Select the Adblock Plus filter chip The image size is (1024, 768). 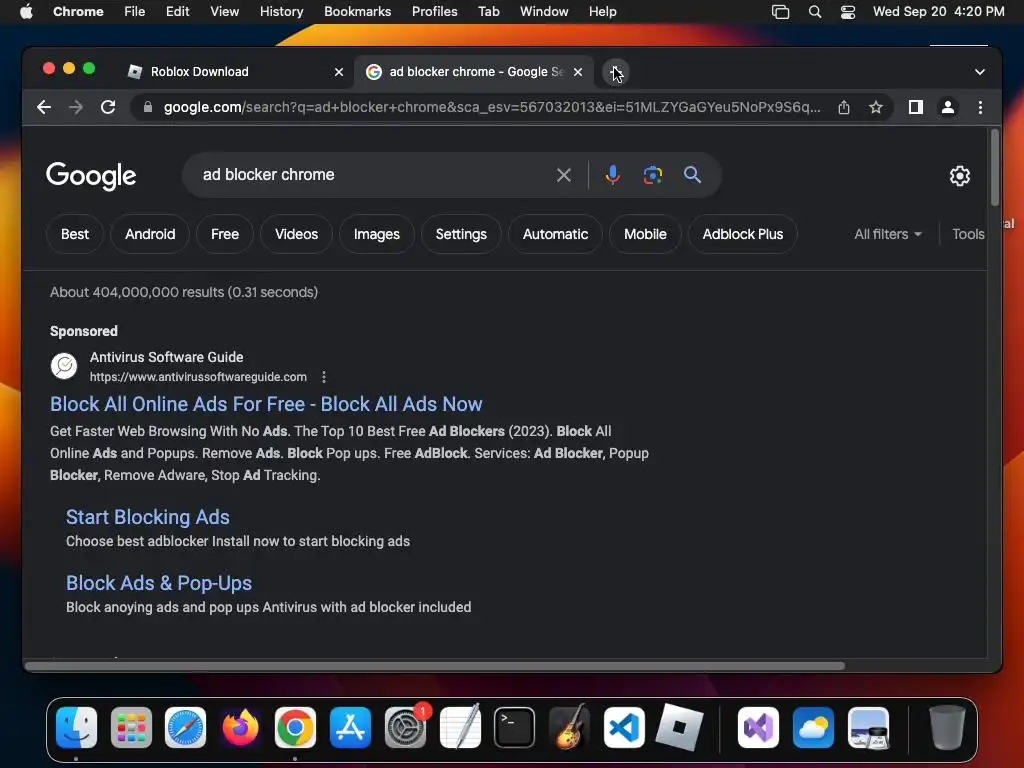click(x=743, y=234)
